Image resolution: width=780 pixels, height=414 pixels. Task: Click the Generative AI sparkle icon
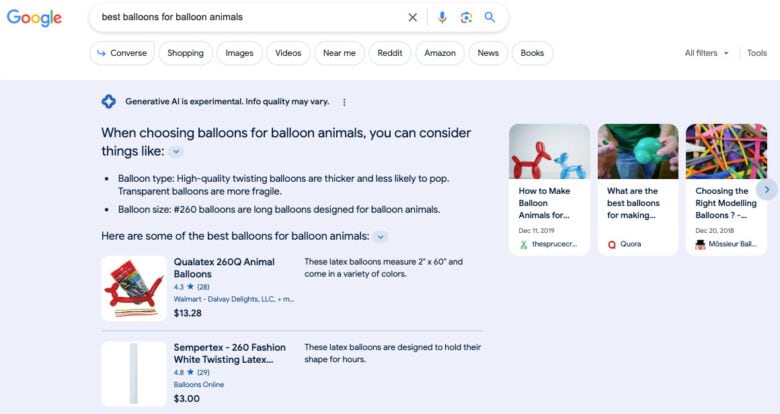point(108,102)
